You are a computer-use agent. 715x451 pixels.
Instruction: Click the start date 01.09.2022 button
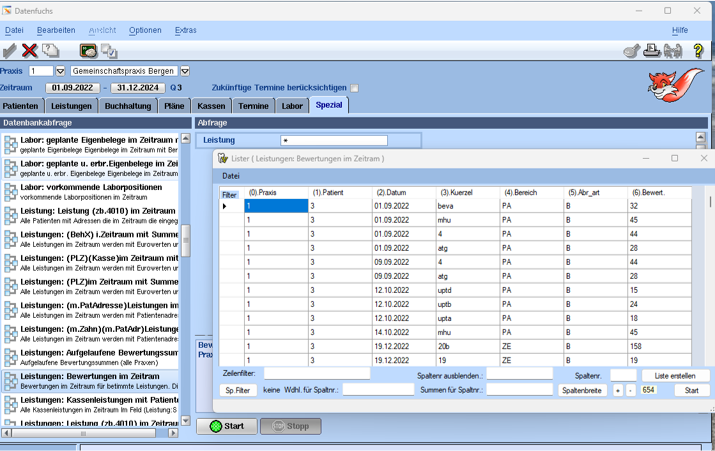click(73, 88)
